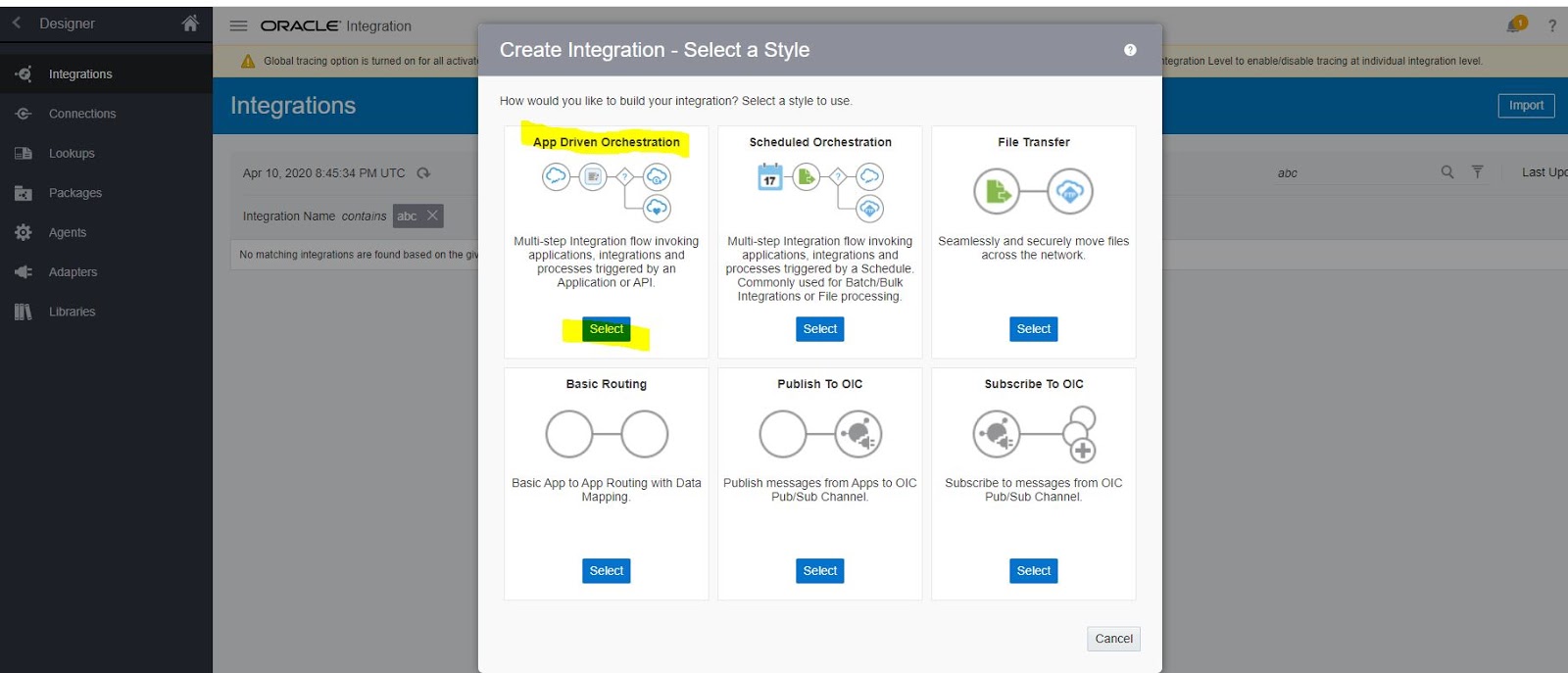Click the Designer label

(x=67, y=24)
